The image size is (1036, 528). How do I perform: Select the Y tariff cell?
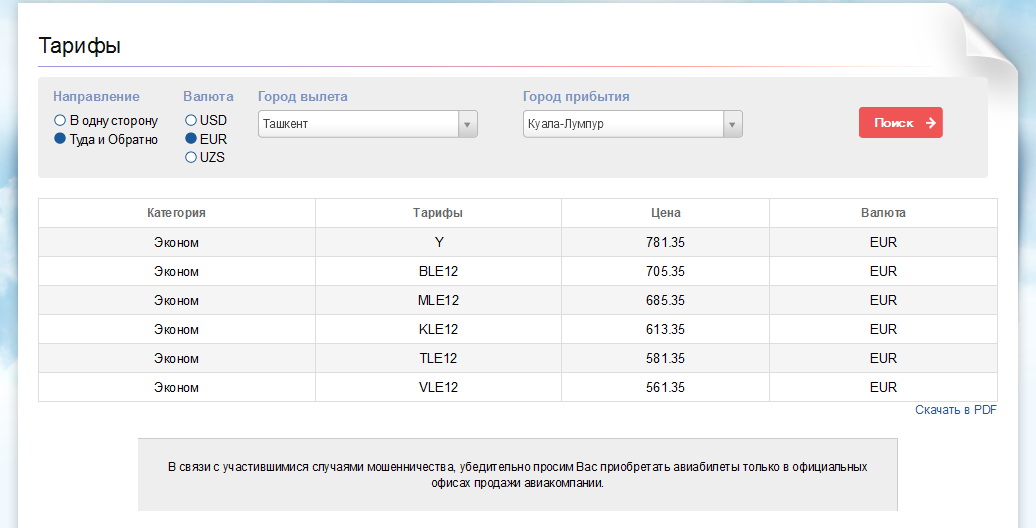pyautogui.click(x=438, y=242)
